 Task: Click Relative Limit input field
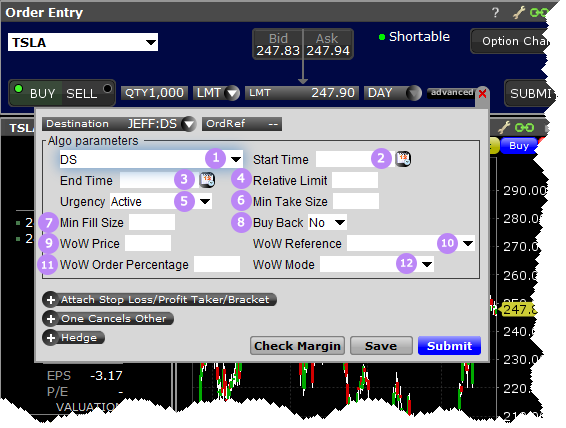355,180
